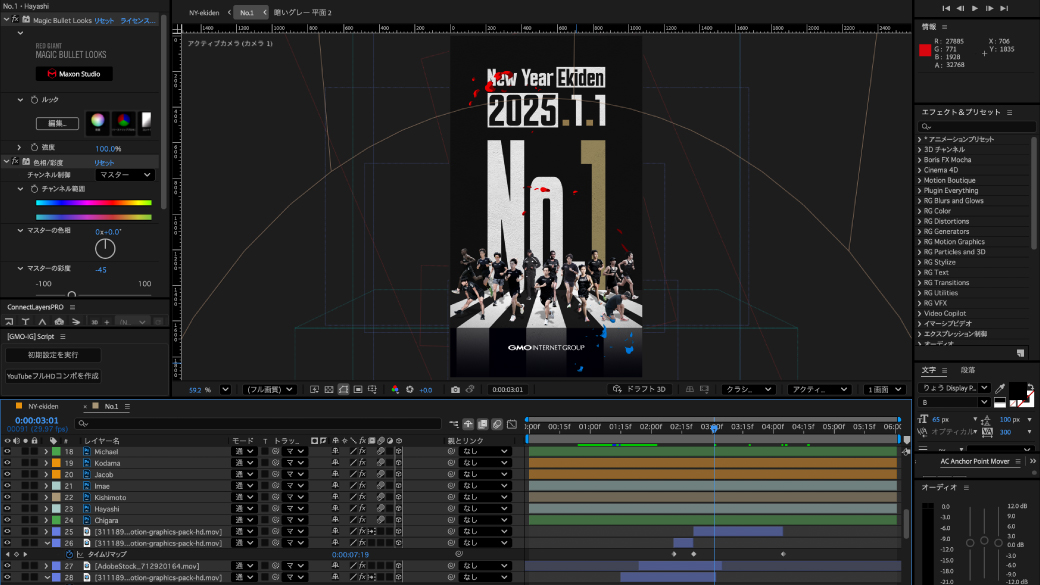1040x585 pixels.
Task: Click リセット link for 色相/彩度 effect
Action: click(x=103, y=162)
